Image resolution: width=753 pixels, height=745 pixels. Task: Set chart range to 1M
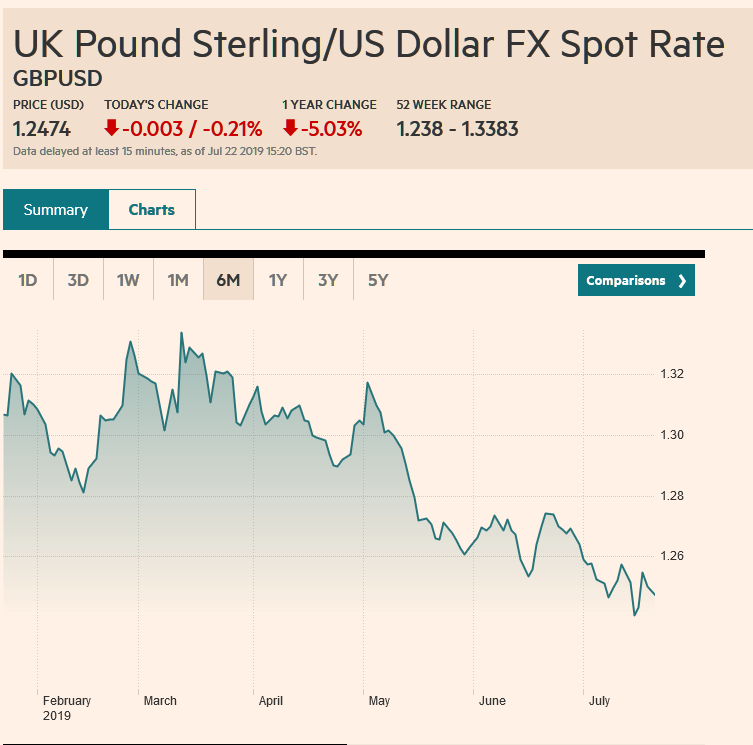(178, 281)
